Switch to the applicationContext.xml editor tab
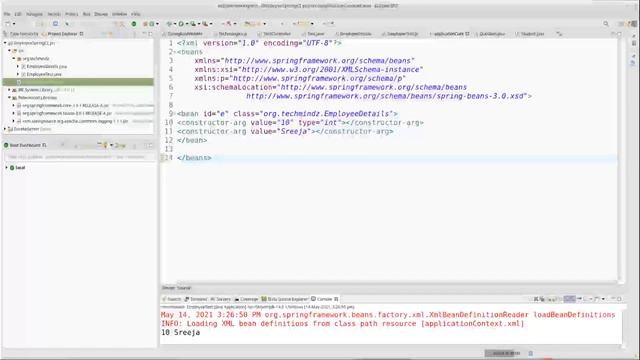This screenshot has width=640, height=360. point(448,34)
